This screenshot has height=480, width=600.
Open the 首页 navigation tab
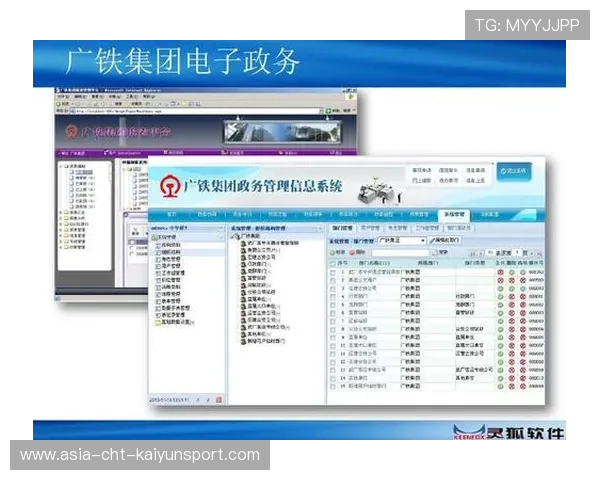pyautogui.click(x=171, y=214)
